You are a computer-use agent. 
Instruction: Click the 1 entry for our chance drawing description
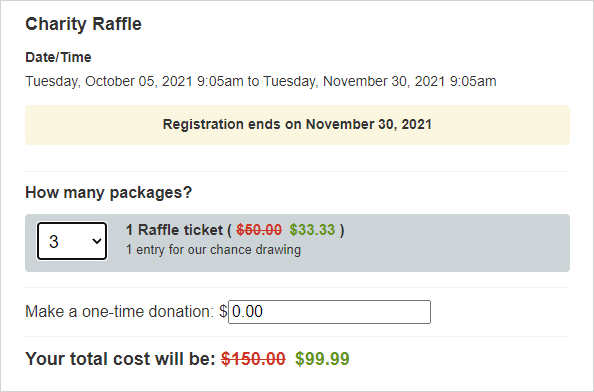213,250
